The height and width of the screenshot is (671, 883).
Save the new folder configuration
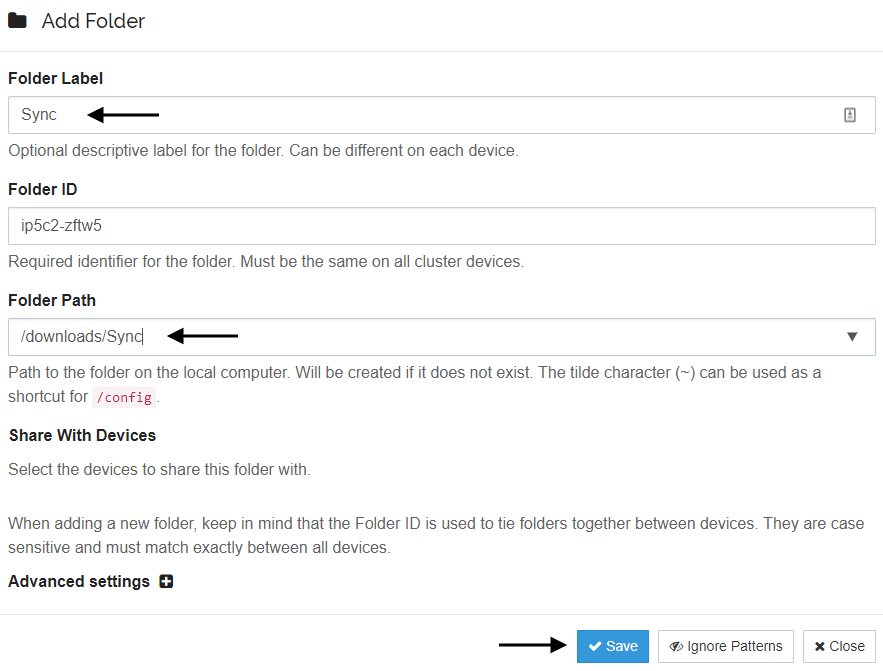(613, 646)
